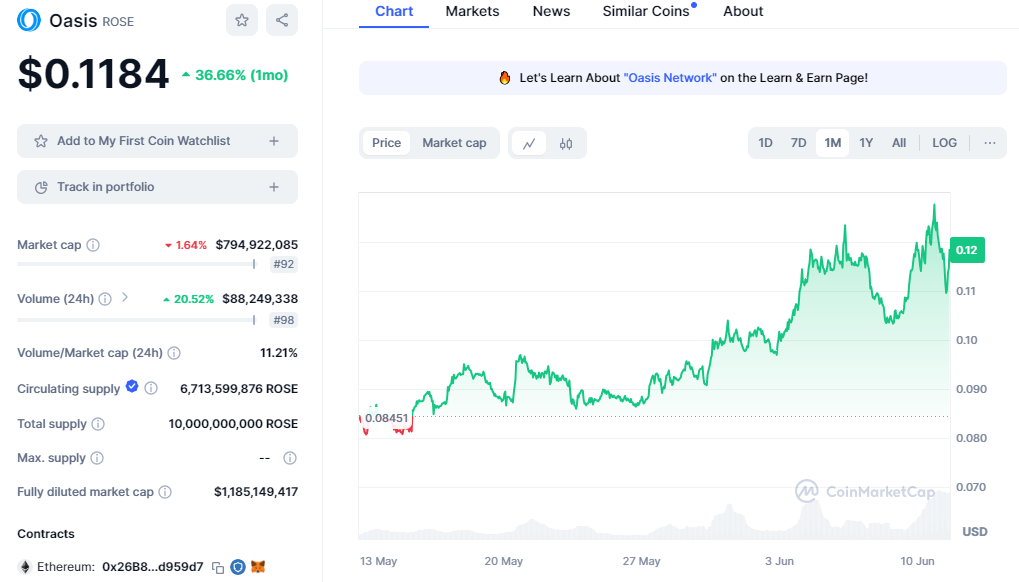Switch to candlestick chart view
The image size is (1019, 582).
[566, 143]
